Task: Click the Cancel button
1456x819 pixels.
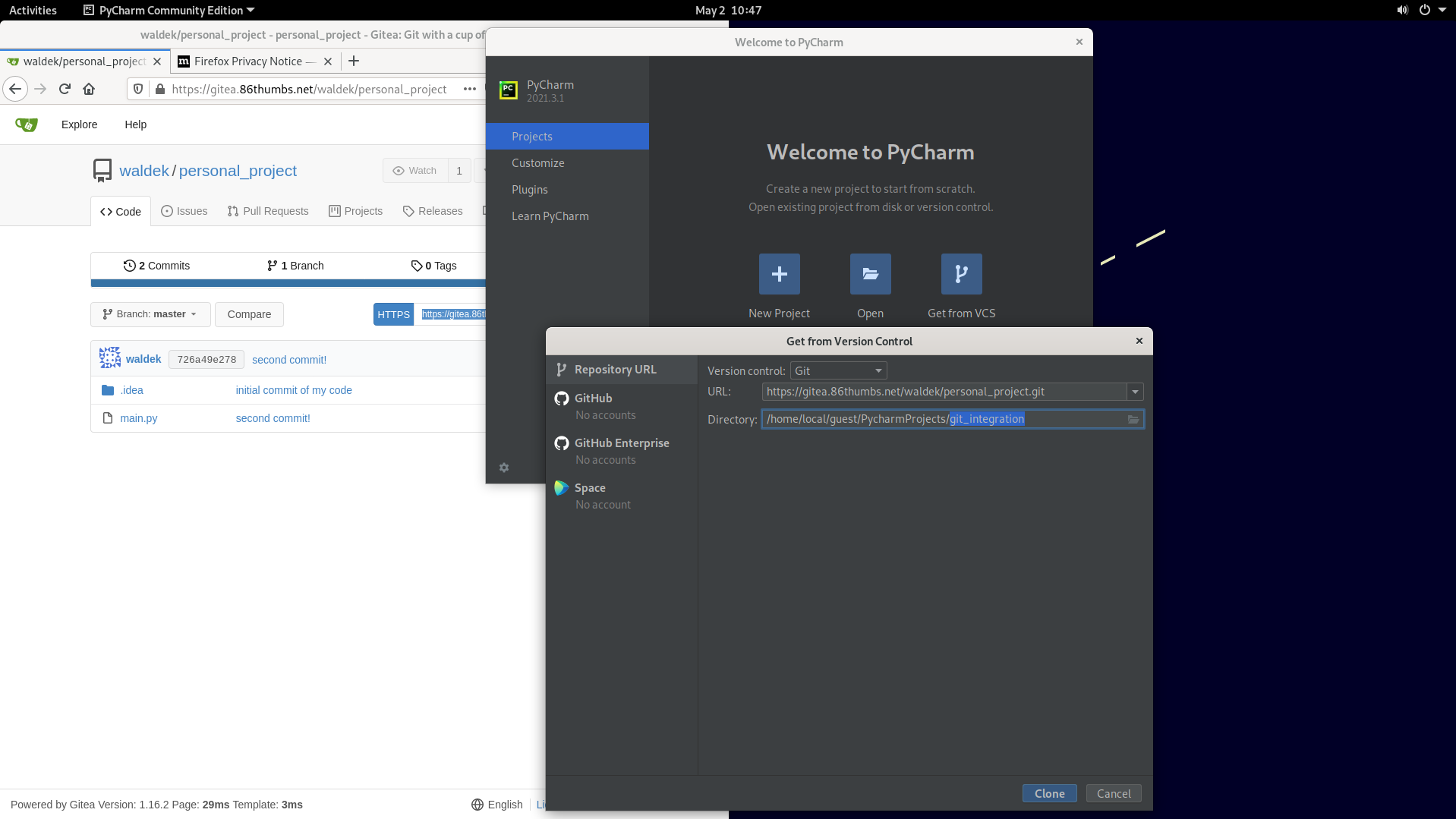Action: 1114,793
